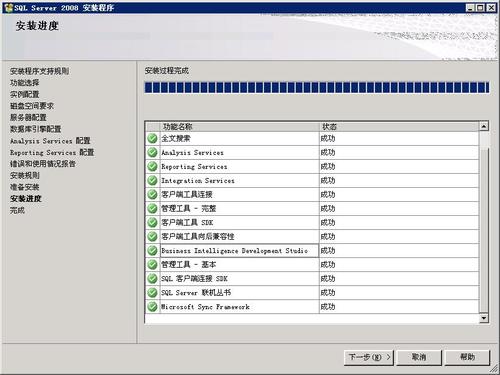Click the check icon beside SQL Server 联机丛书

(x=152, y=292)
